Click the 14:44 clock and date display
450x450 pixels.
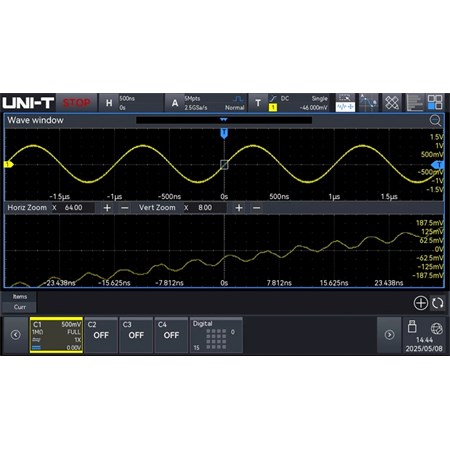(424, 344)
